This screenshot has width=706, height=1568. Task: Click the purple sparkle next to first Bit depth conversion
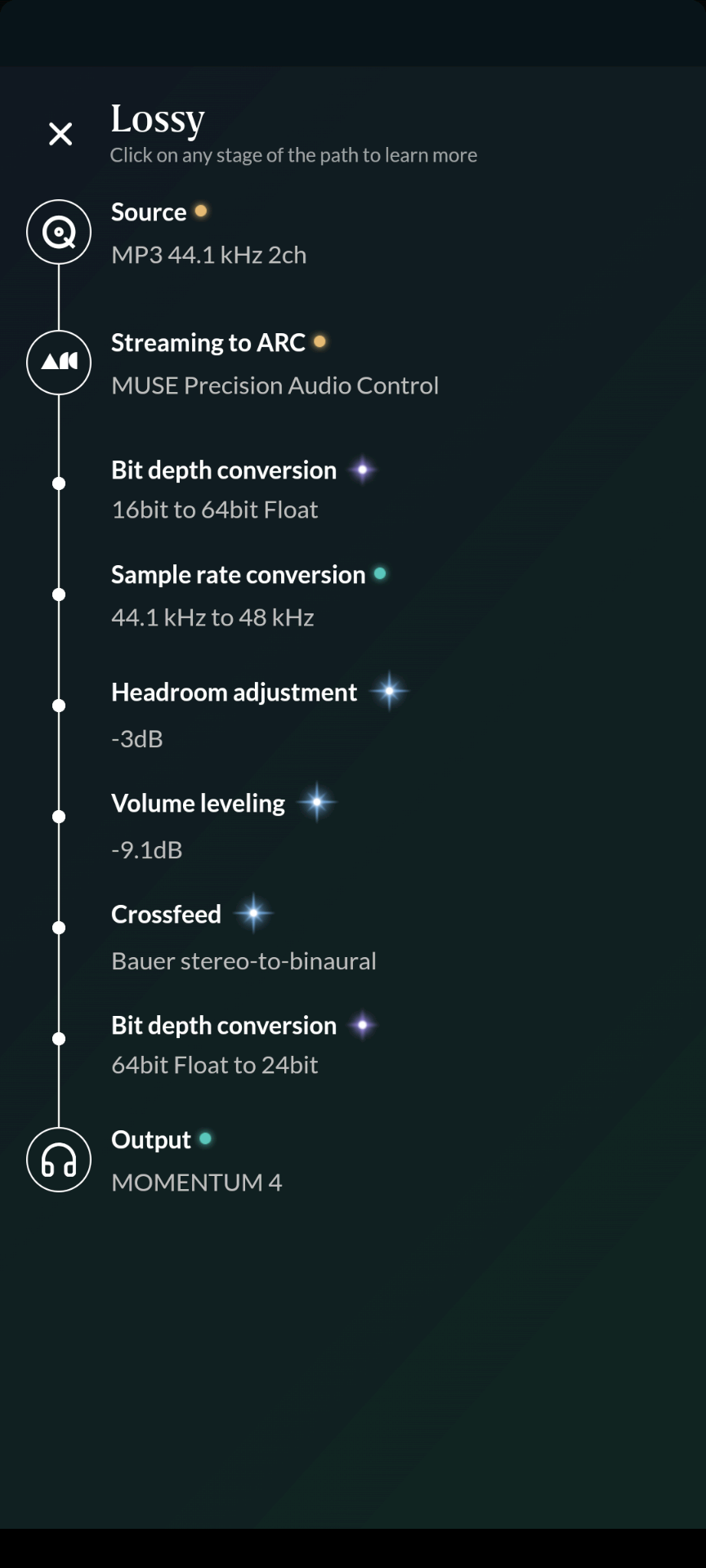(363, 470)
